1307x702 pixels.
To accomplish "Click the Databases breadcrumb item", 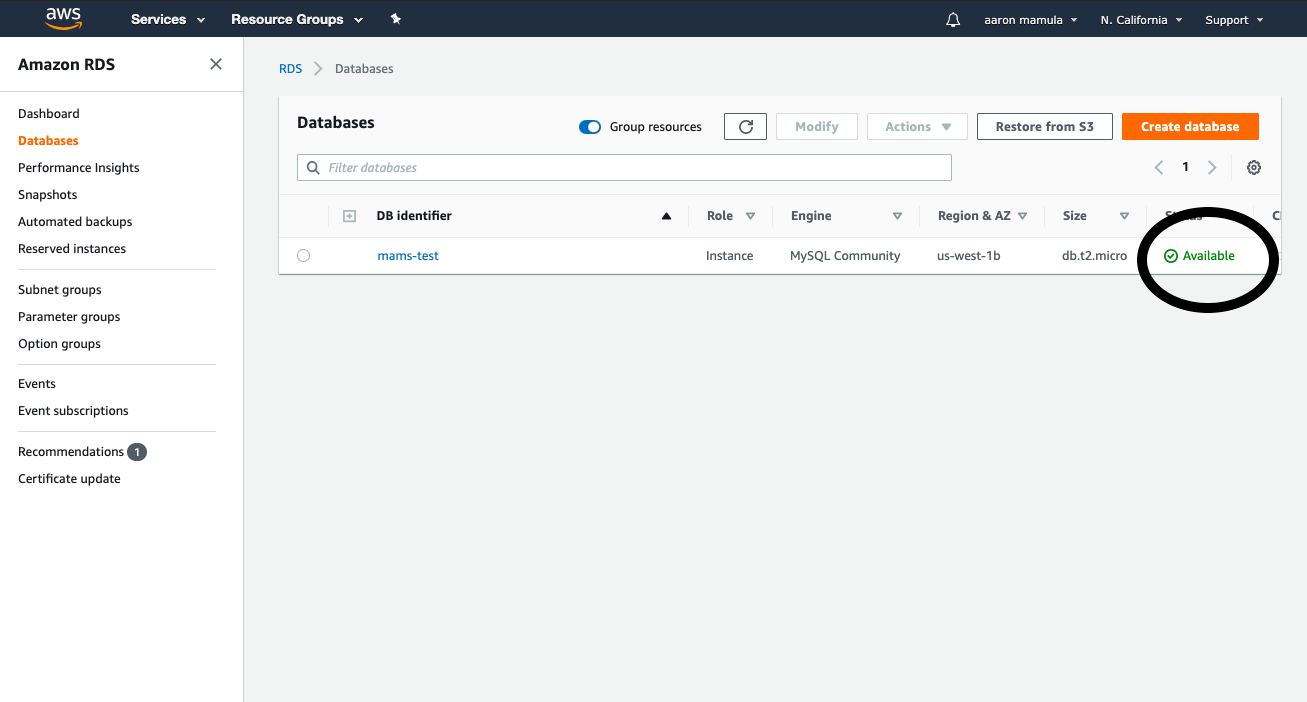I will [x=364, y=69].
